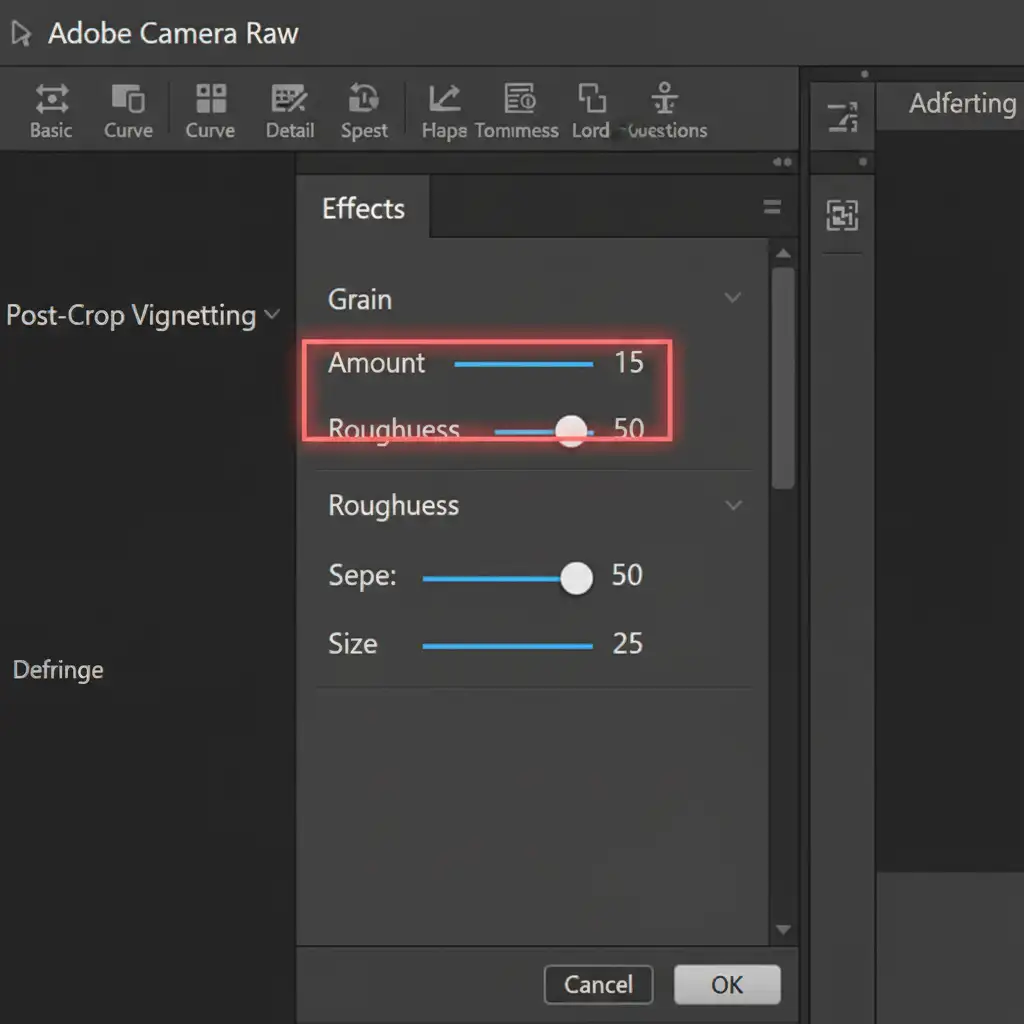
Task: Collapse the Roughuess section header chevron
Action: pyautogui.click(x=733, y=505)
